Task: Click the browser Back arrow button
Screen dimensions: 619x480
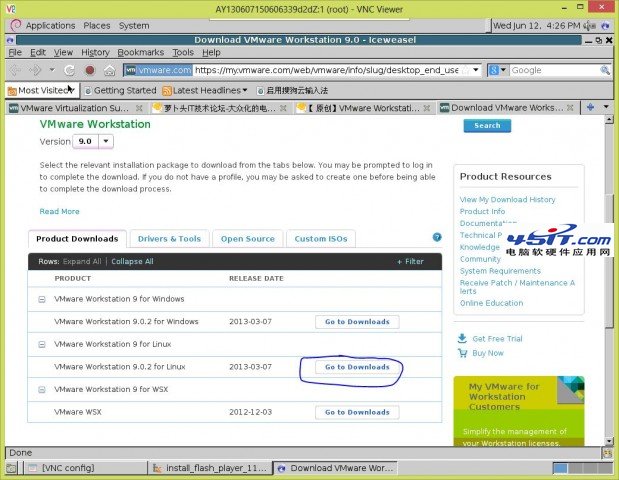Action: coord(15,70)
